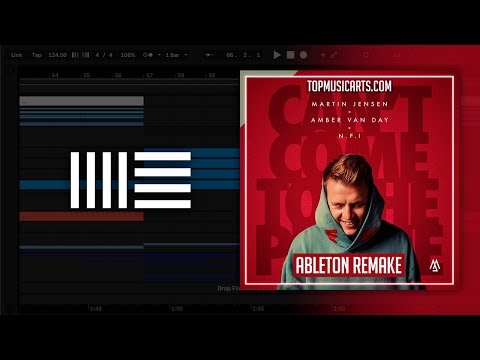This screenshot has height=360, width=480.
Task: Open the metronome settings dropdown arrow
Action: (159, 55)
